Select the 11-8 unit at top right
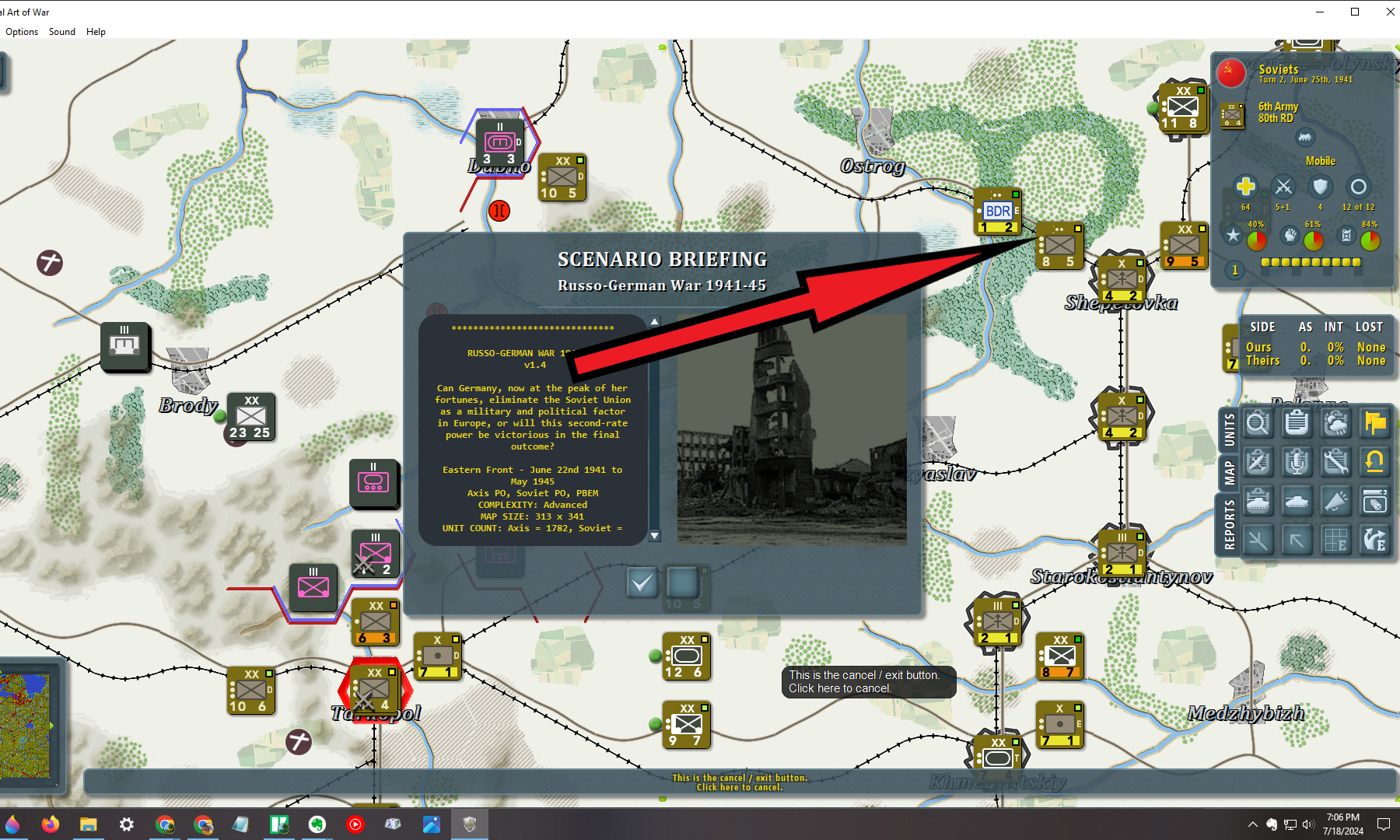This screenshot has height=840, width=1400. 1183,107
